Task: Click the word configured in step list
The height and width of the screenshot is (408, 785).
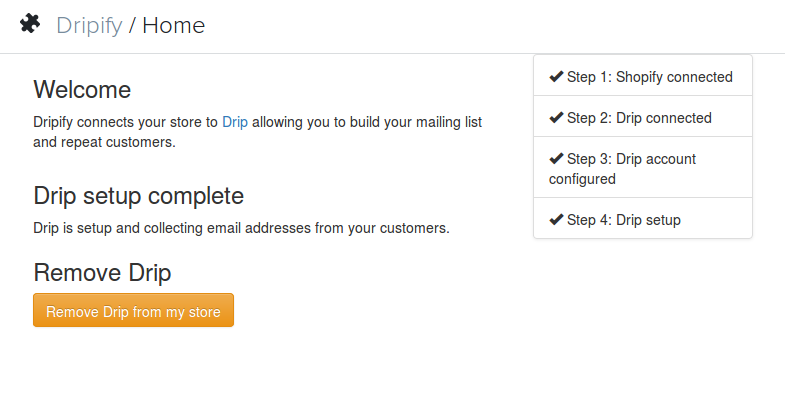Action: point(582,179)
